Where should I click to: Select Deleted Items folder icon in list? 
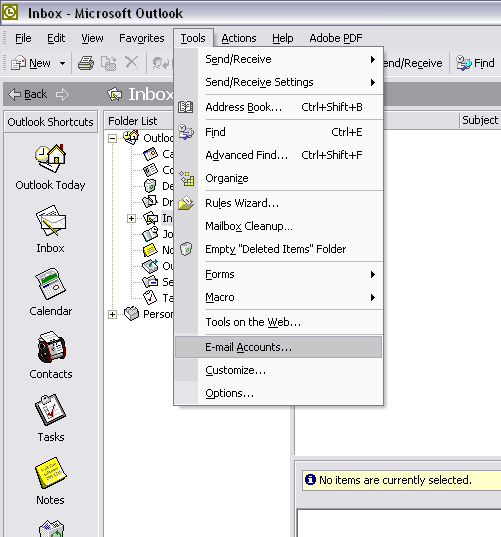tap(150, 186)
